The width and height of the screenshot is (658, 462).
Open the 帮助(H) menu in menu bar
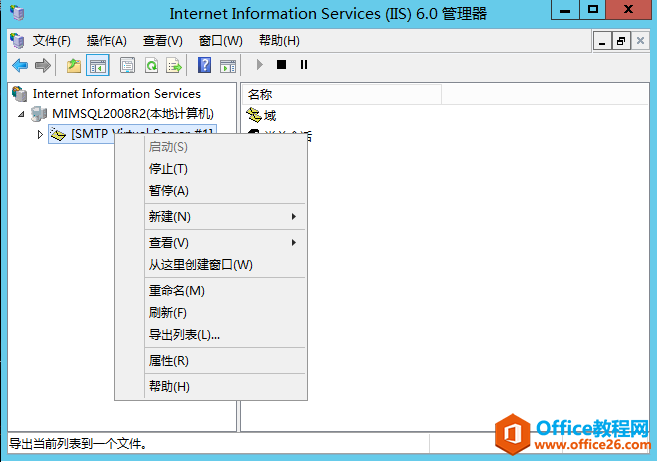279,41
